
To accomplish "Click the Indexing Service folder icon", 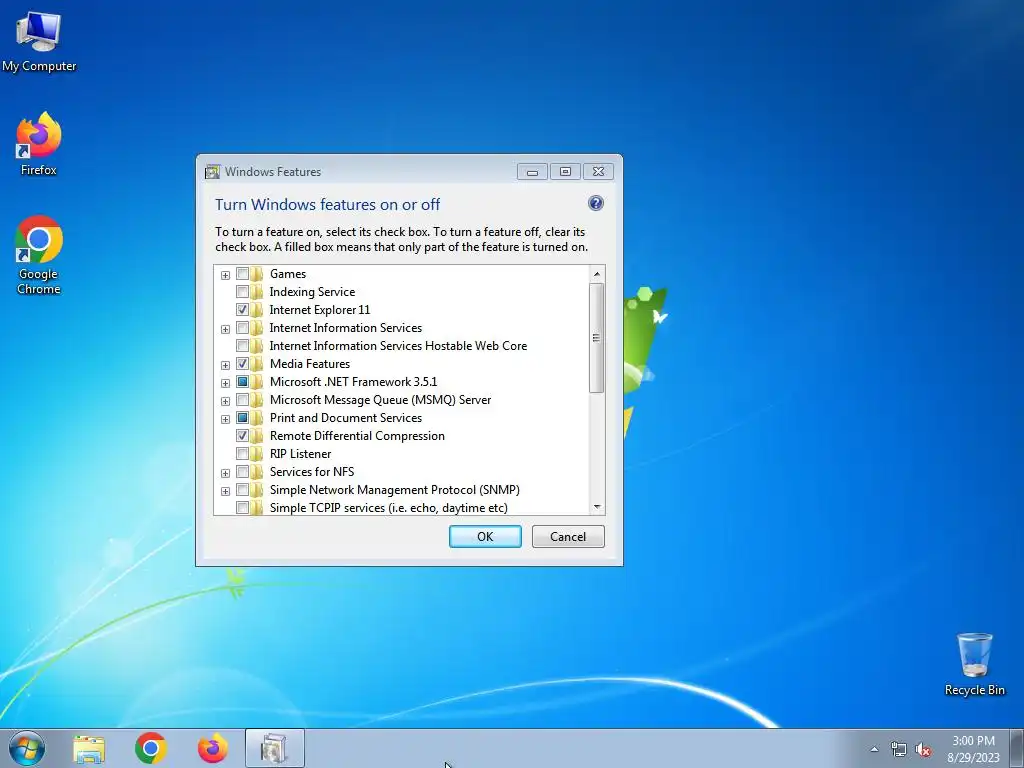I will pos(257,292).
